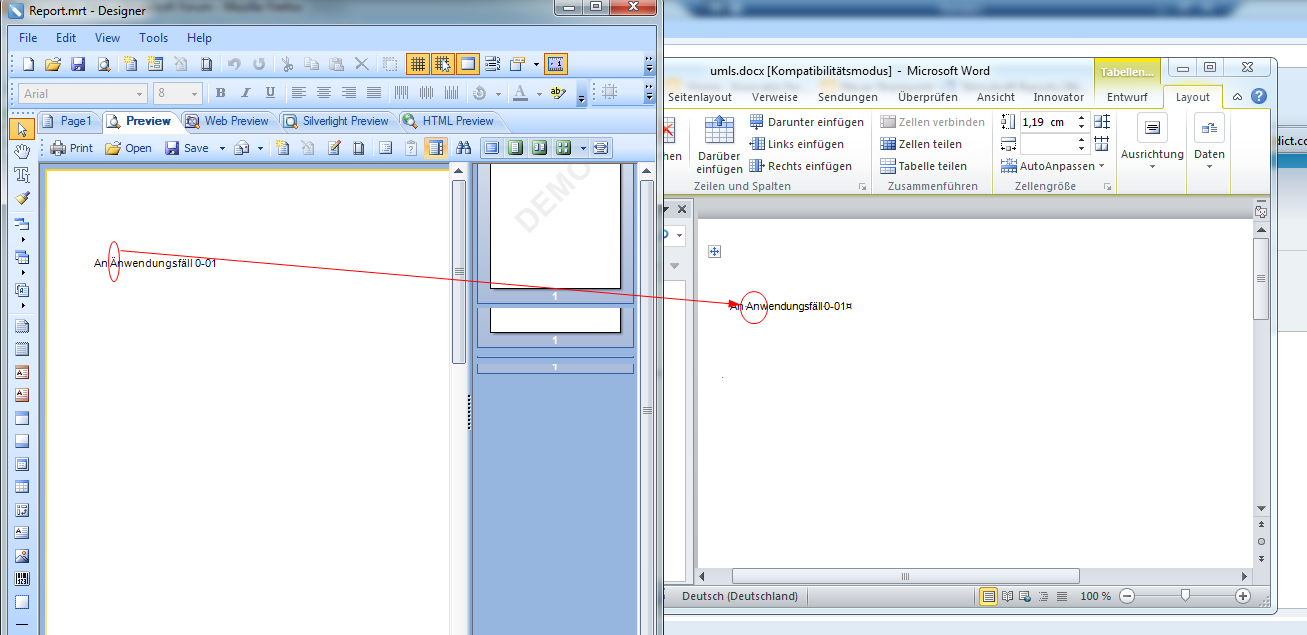The image size is (1307, 635).
Task: Open the File menu in Designer
Action: pyautogui.click(x=28, y=38)
